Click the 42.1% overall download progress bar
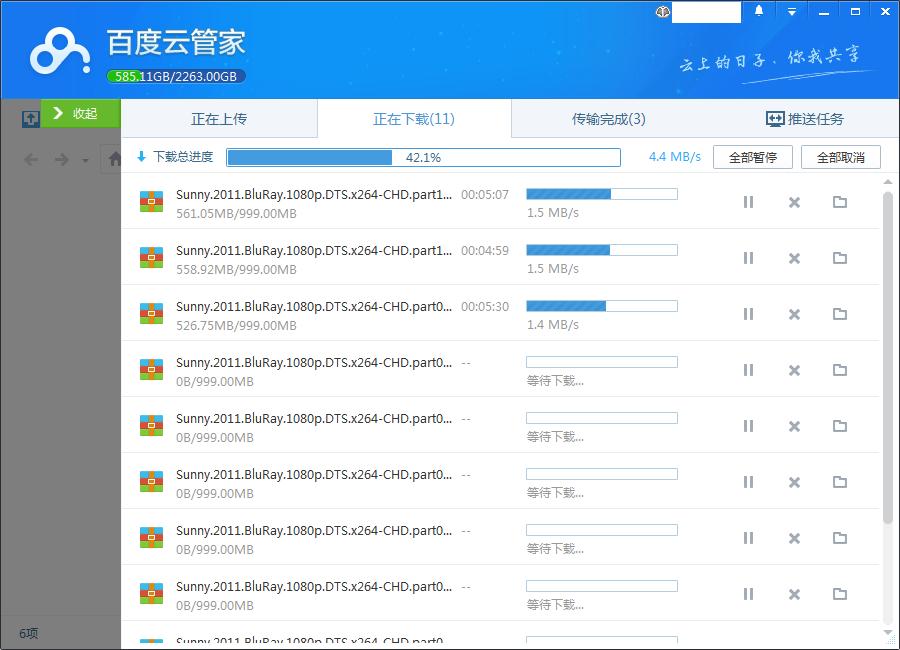This screenshot has width=900, height=650. (x=424, y=156)
